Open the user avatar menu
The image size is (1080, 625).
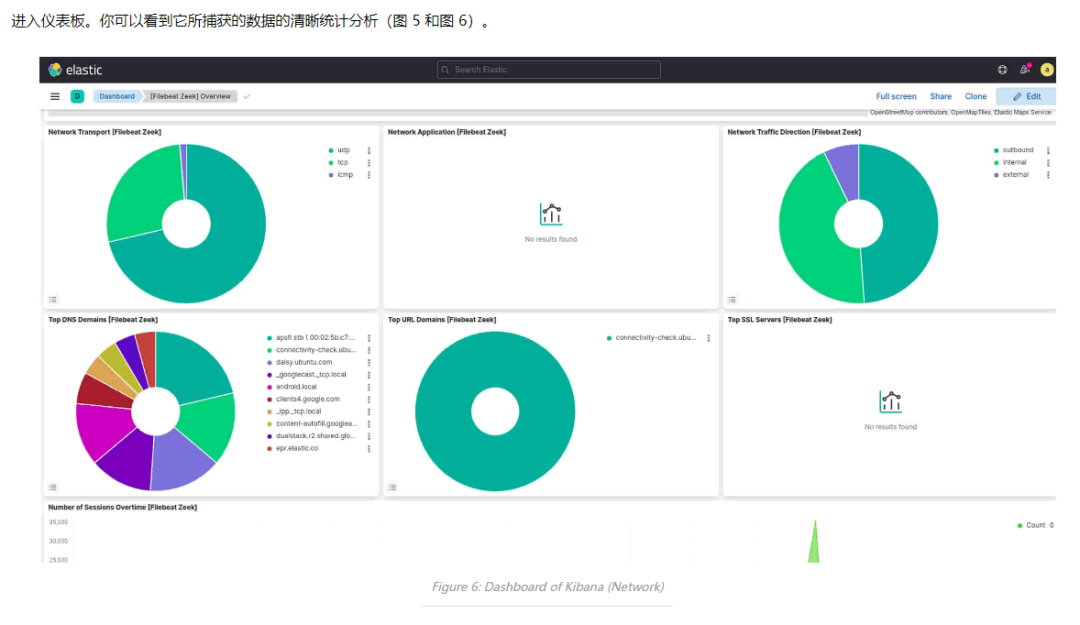click(x=1047, y=70)
